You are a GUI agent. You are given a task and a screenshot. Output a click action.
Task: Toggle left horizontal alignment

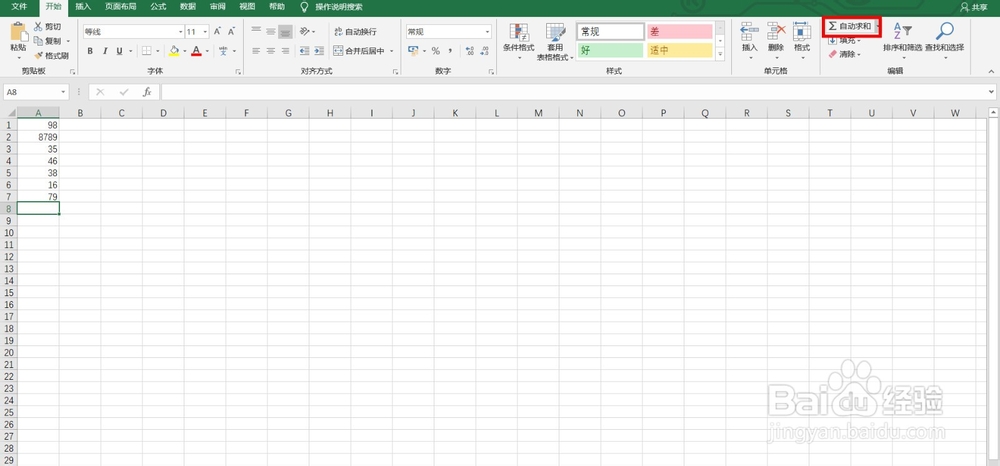click(x=256, y=51)
